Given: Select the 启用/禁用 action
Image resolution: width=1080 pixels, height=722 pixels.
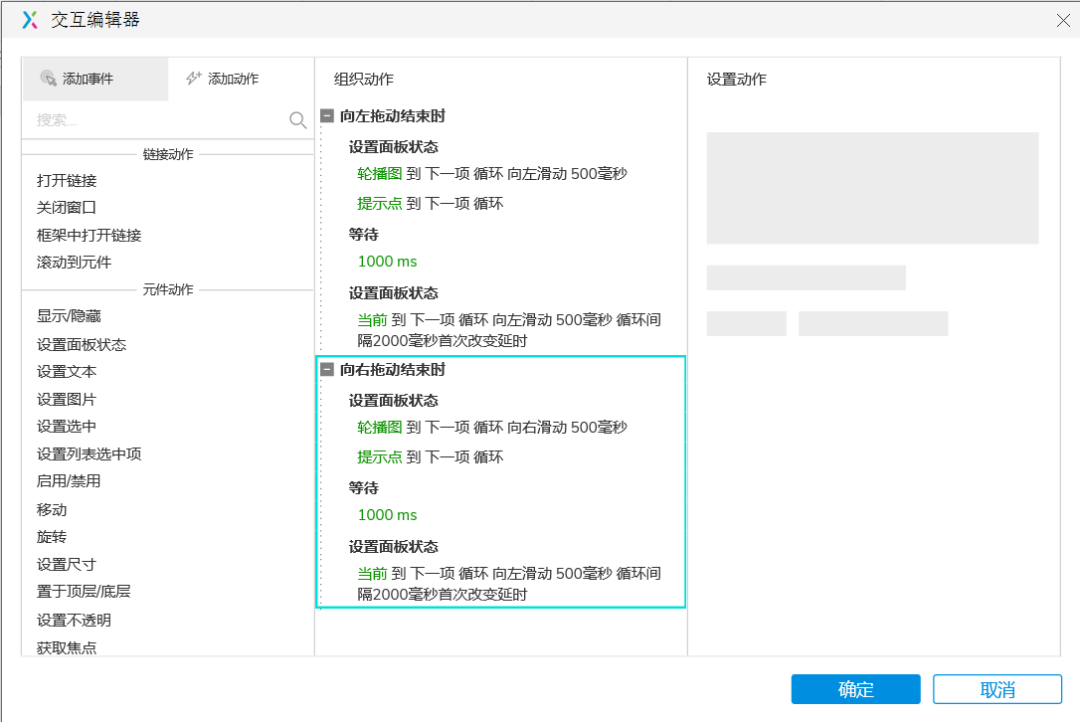Looking at the screenshot, I should (x=69, y=481).
